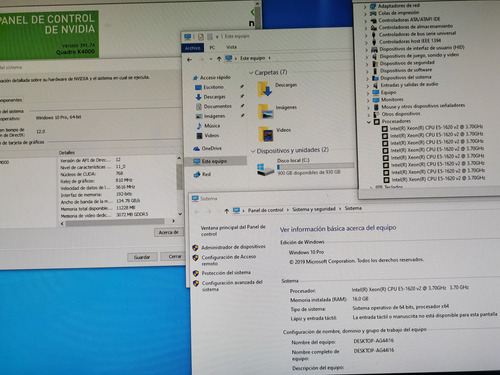This screenshot has width=500, height=375.
Task: Open the Descargas folder icon under Carpetas
Action: click(x=265, y=90)
